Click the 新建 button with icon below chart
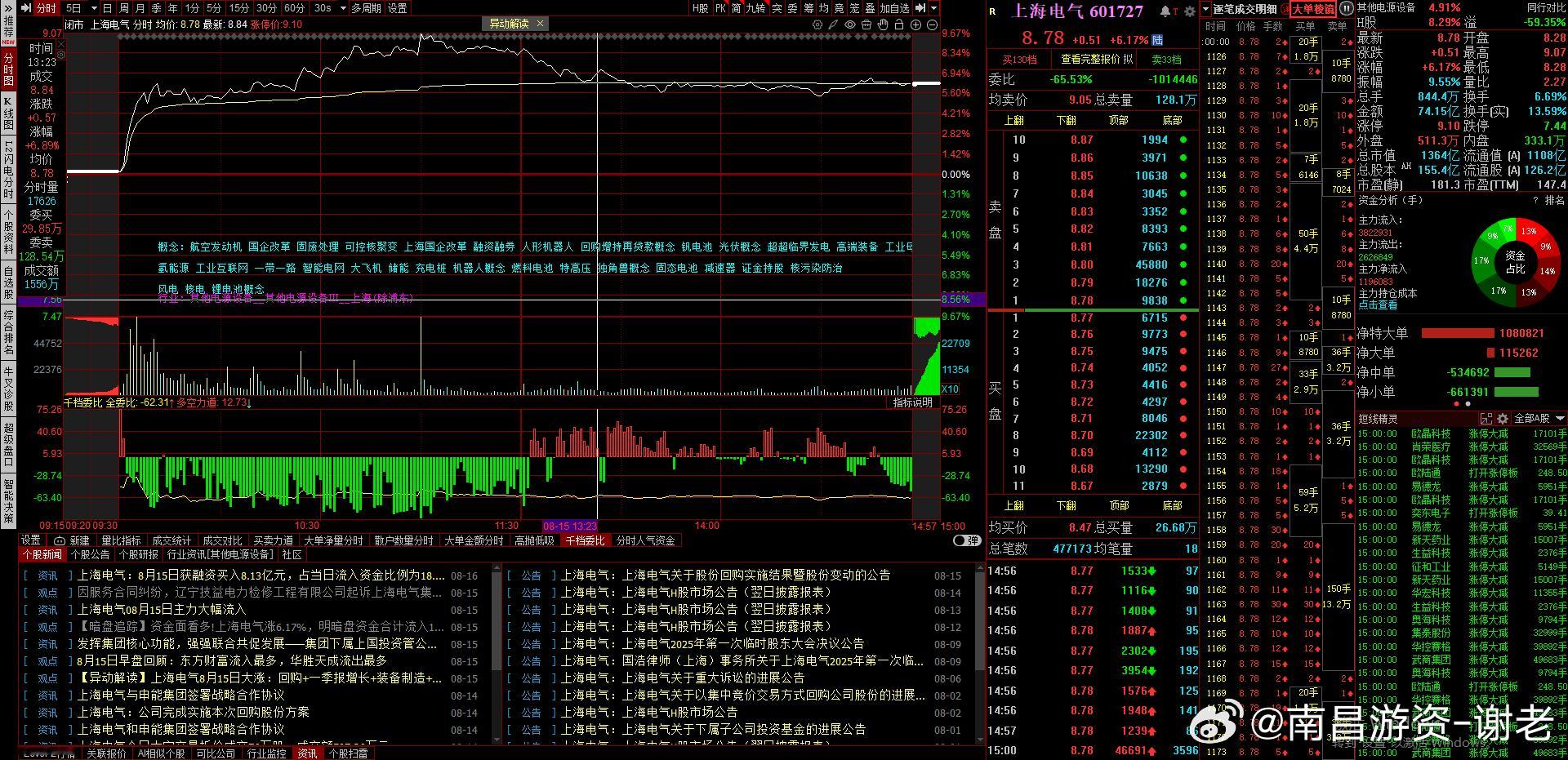 click(x=73, y=540)
